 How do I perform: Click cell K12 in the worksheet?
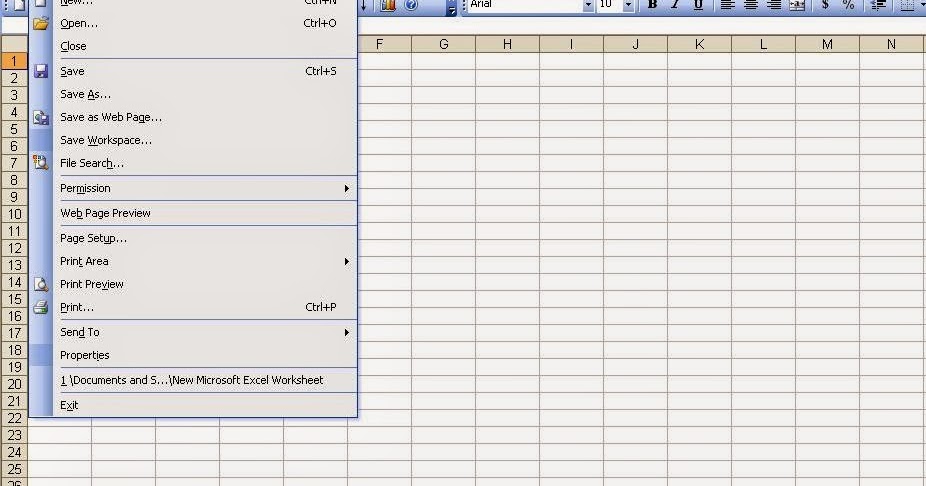699,249
